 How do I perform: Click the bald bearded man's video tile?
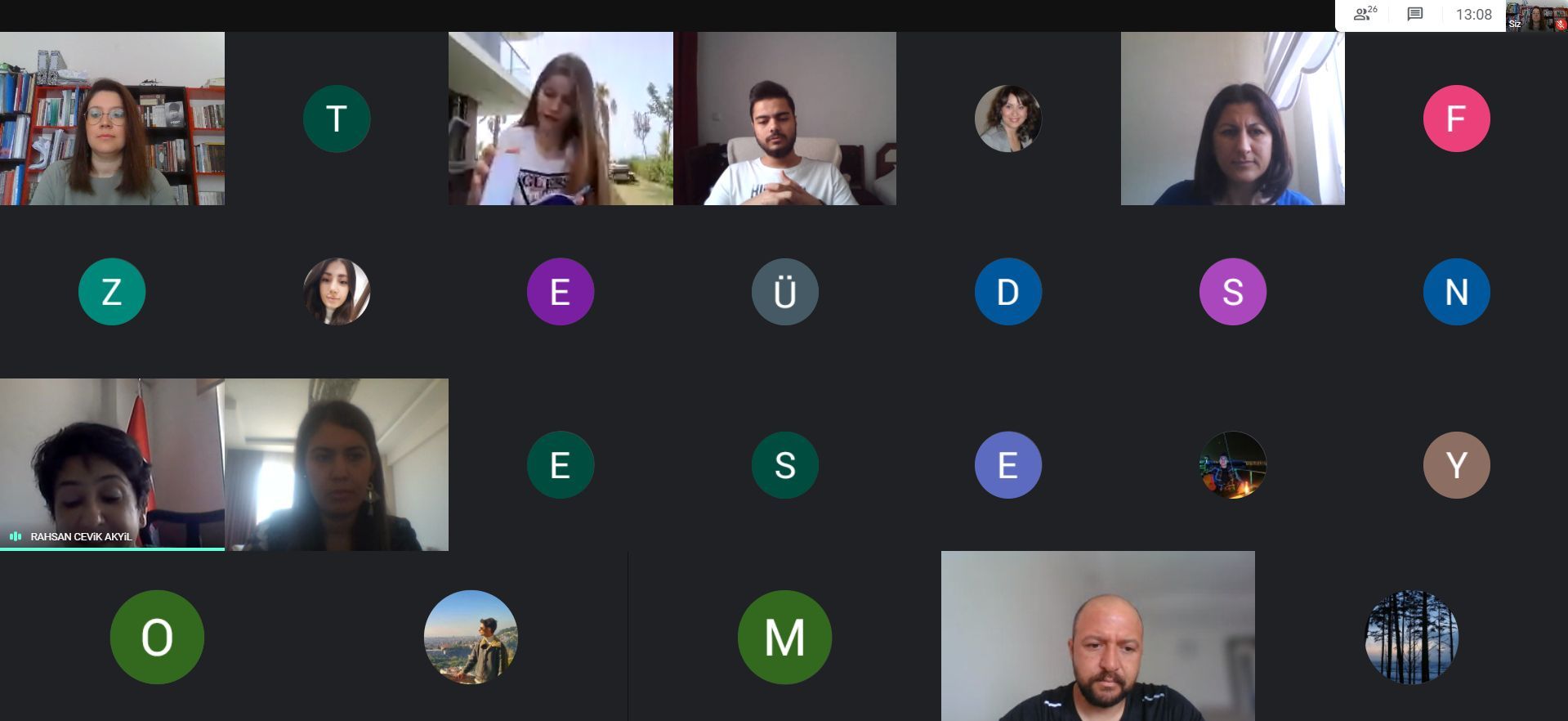pos(1097,636)
